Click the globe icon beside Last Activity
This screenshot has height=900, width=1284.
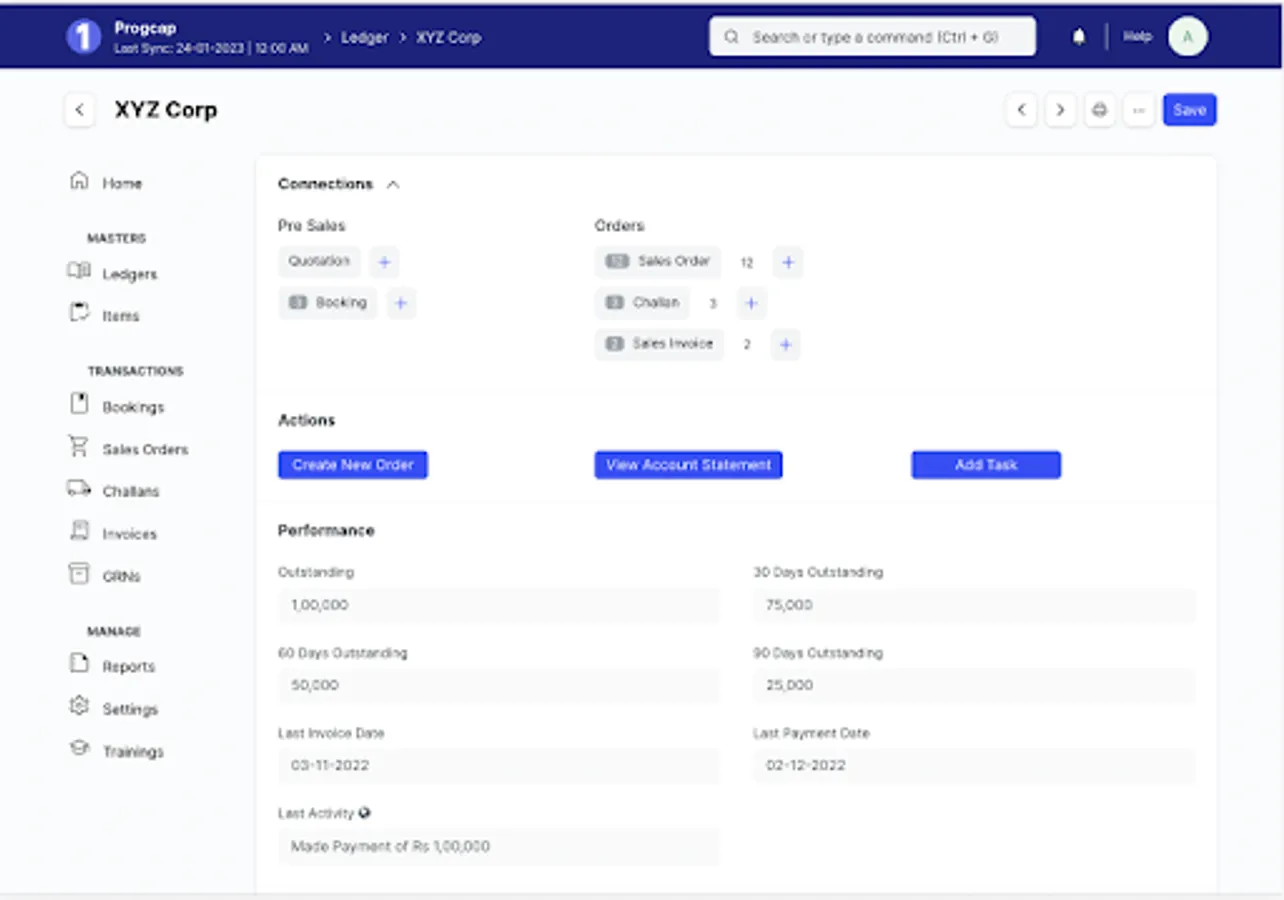point(365,813)
